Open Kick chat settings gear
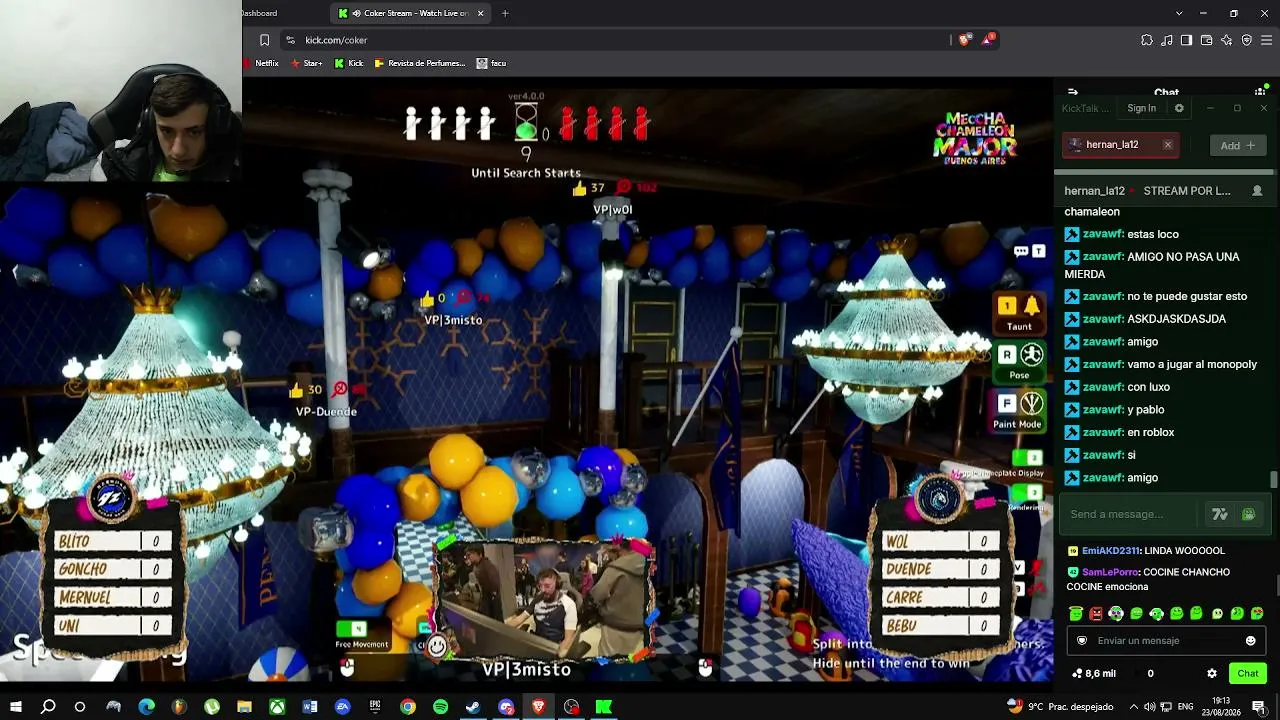Viewport: 1280px width, 720px height. (x=1212, y=674)
